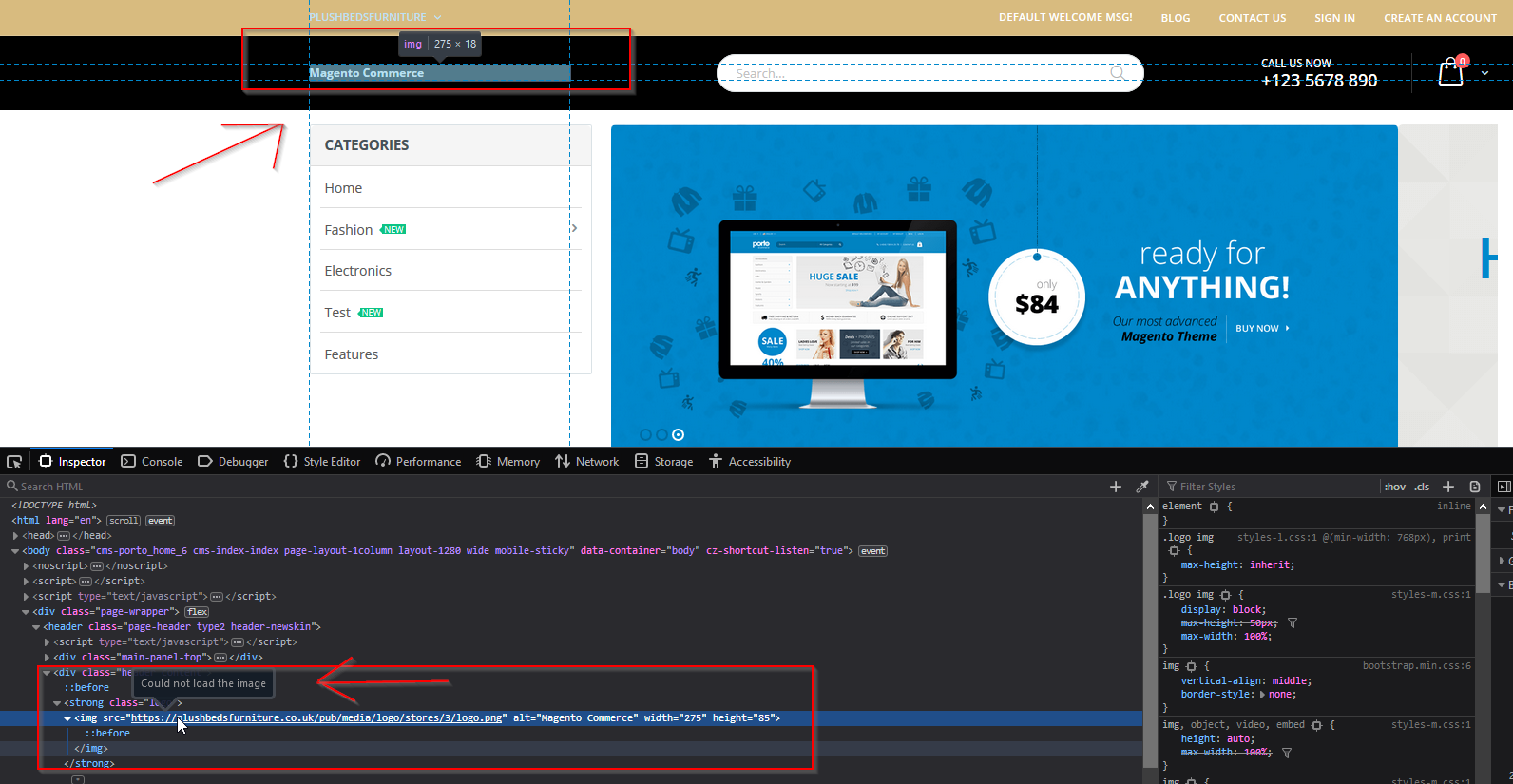This screenshot has height=784, width=1513.
Task: Click the HTML markup scrollbar up arrow
Action: pos(1150,507)
